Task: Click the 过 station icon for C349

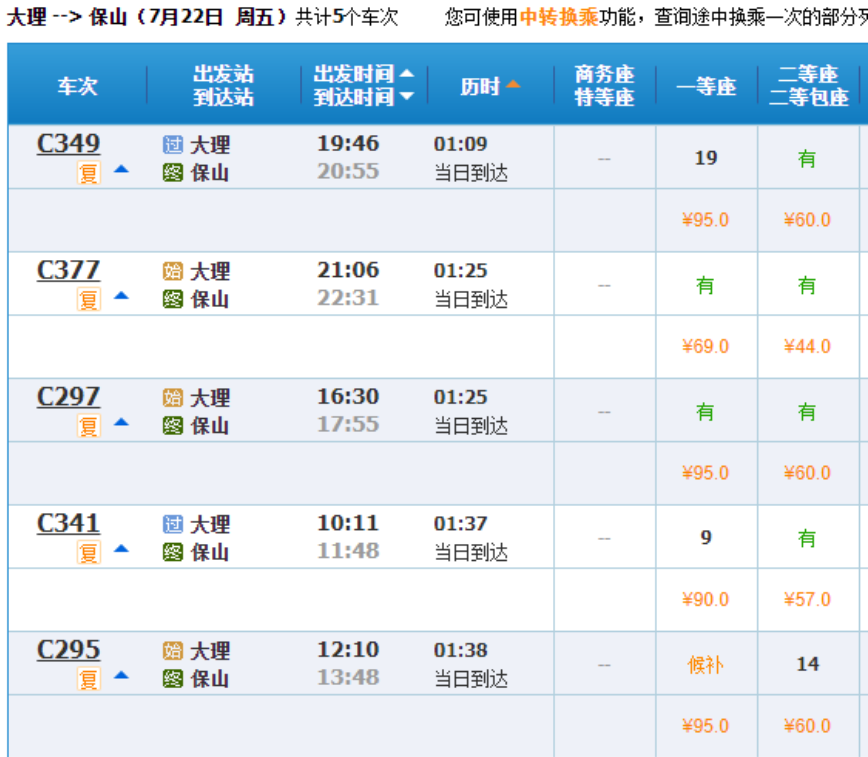Action: pos(173,145)
